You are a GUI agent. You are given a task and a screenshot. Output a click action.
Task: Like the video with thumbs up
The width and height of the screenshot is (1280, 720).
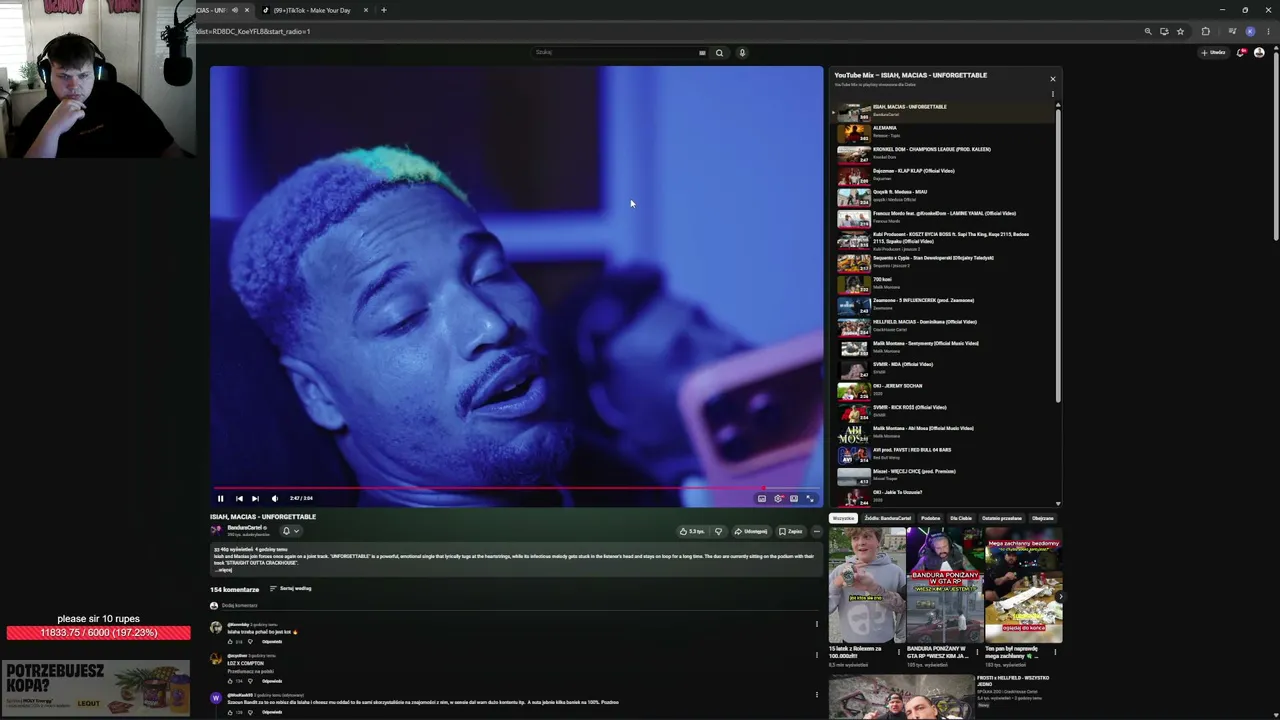[x=691, y=532]
